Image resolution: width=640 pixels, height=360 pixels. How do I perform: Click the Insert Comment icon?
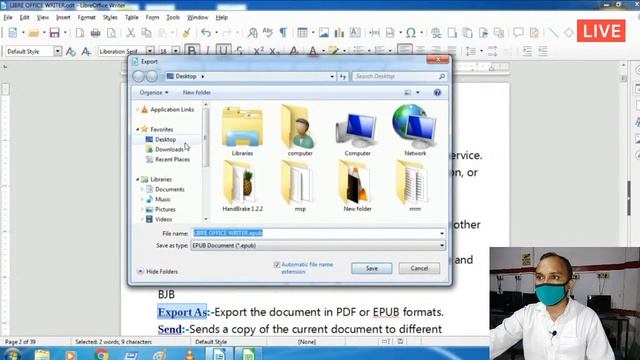click(518, 33)
